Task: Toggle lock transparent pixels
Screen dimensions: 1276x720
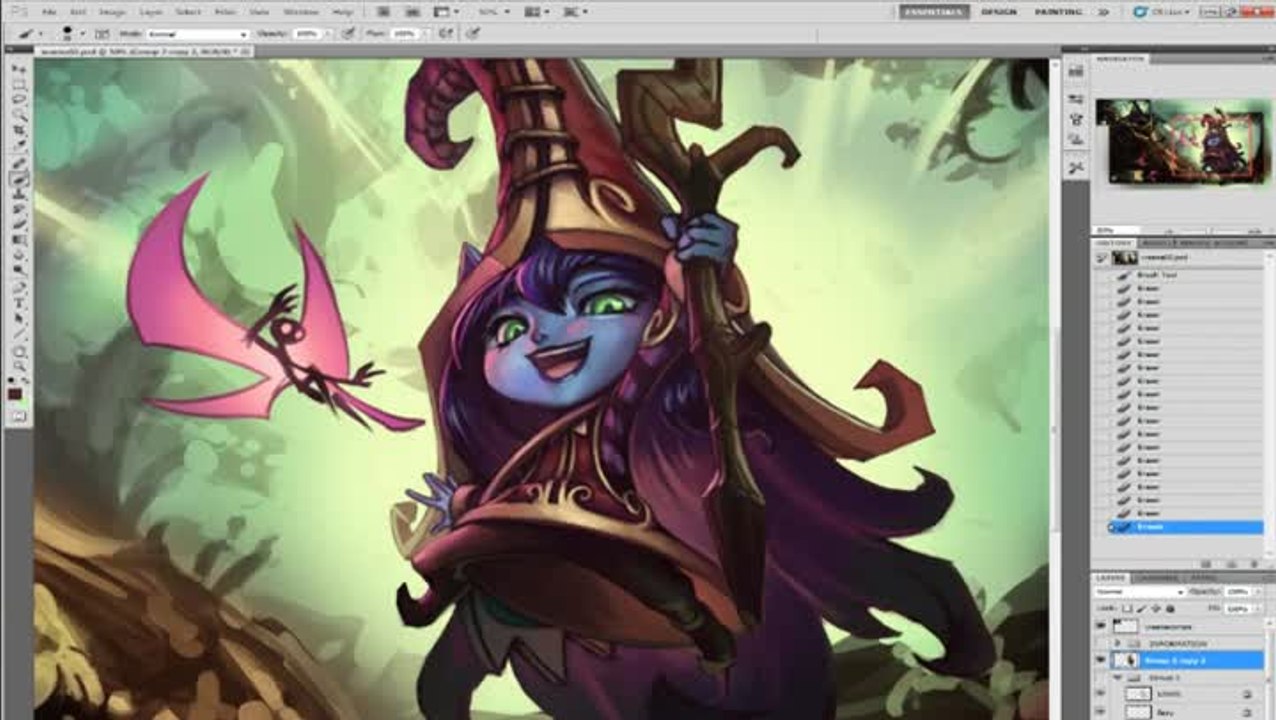Action: [1127, 608]
